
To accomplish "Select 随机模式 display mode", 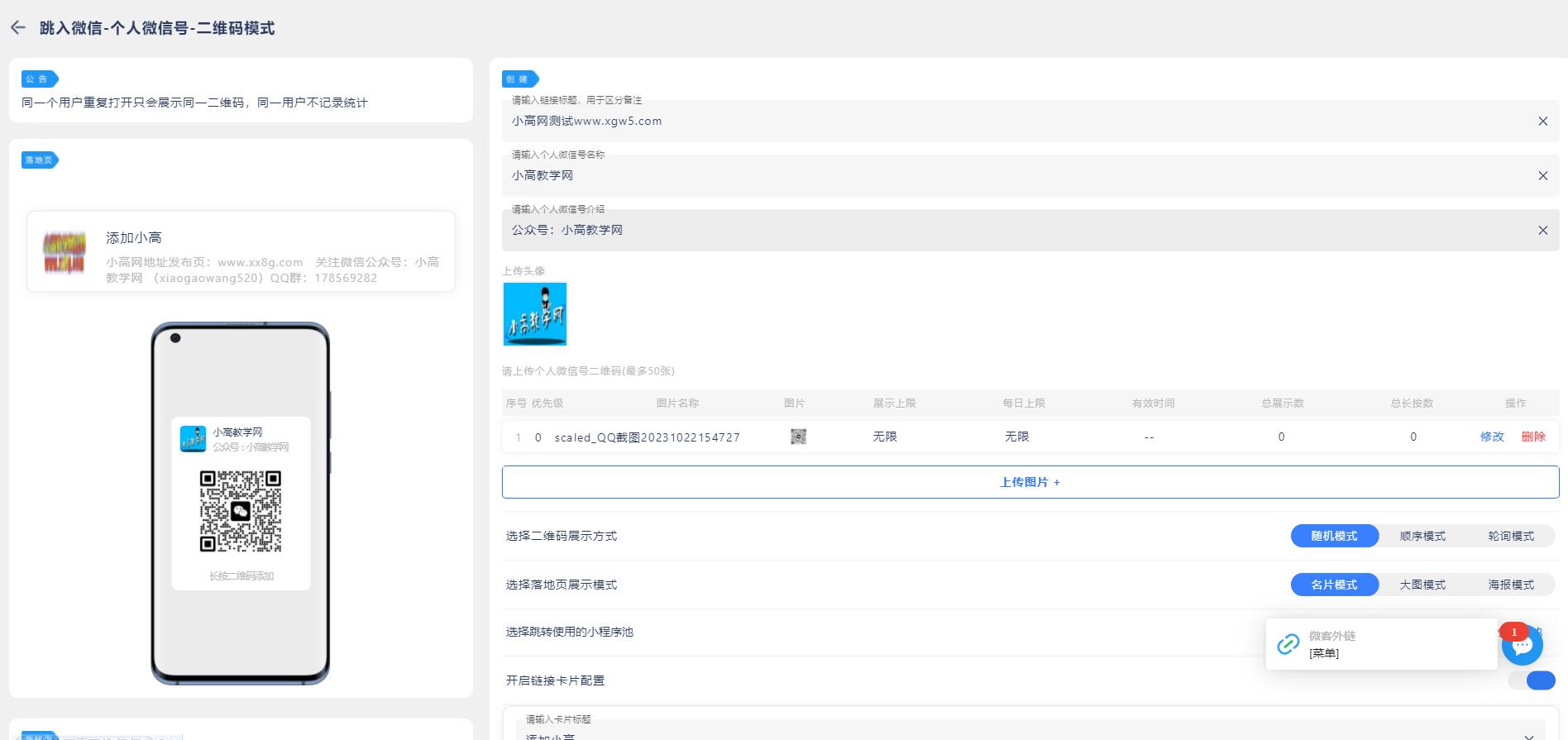I will [x=1334, y=536].
